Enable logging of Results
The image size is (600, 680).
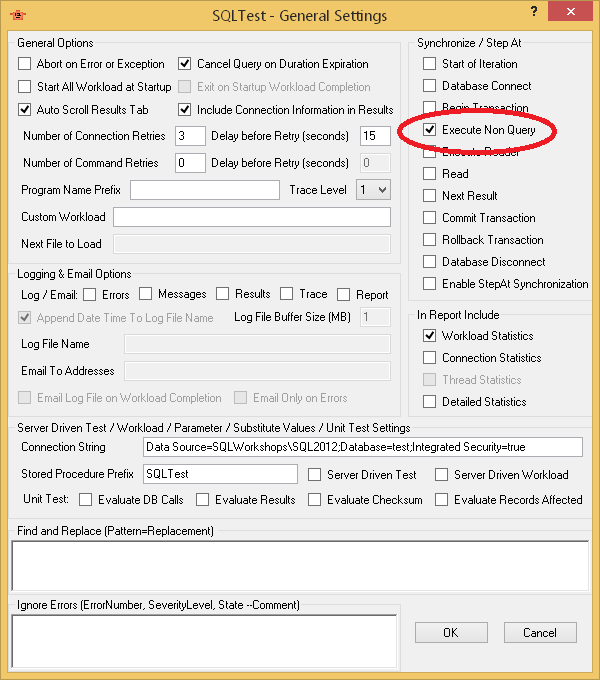(x=223, y=294)
